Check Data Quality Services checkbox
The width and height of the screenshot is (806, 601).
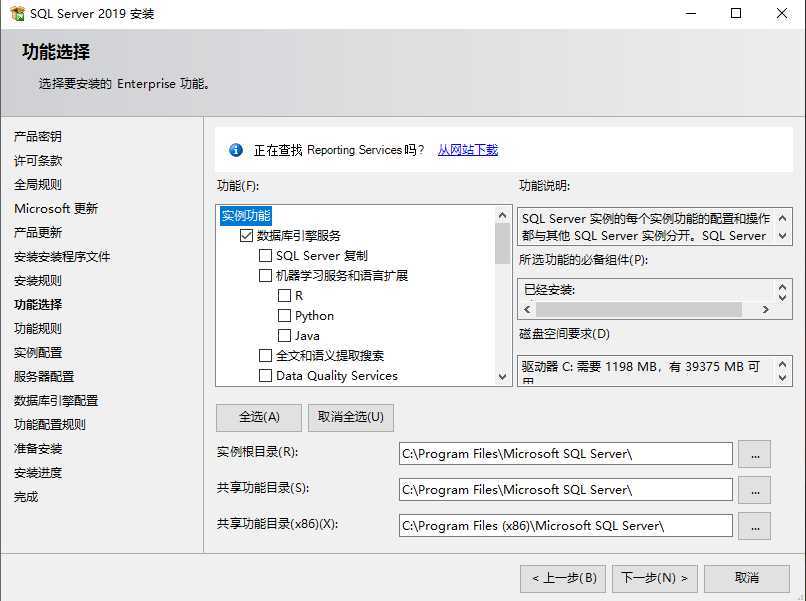point(265,376)
